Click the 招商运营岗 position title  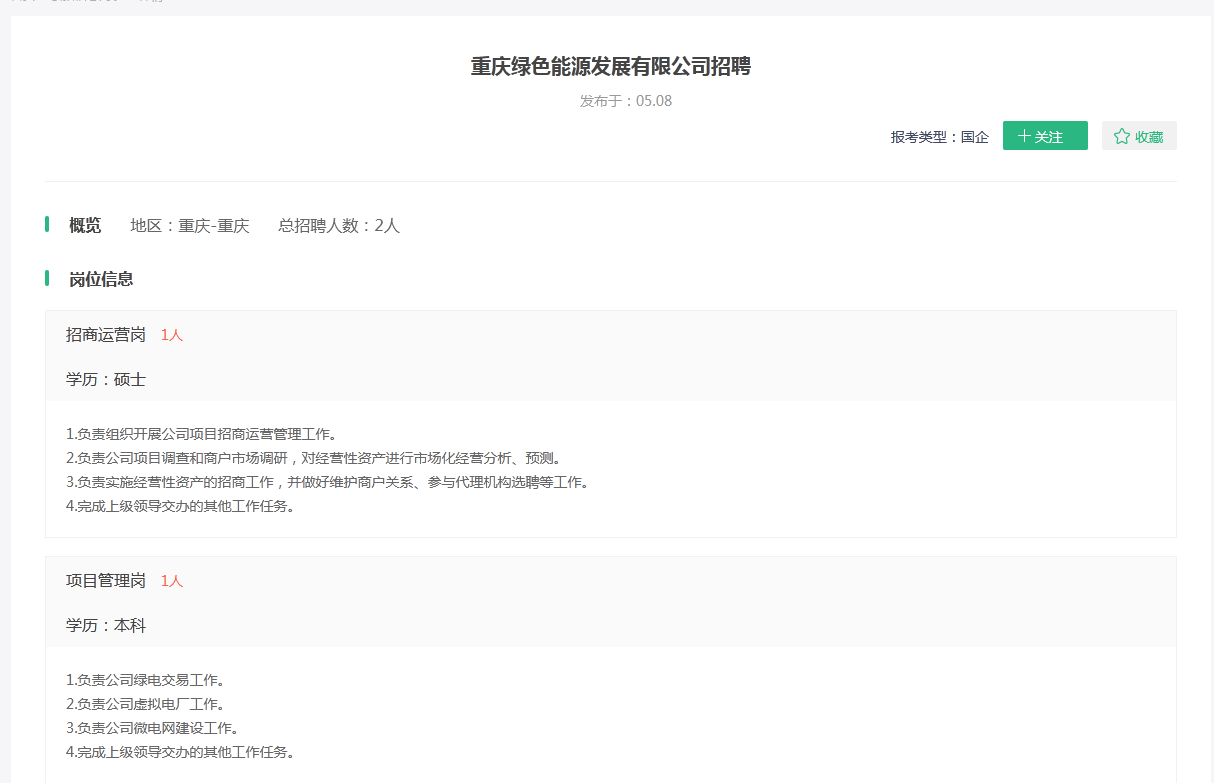[x=106, y=334]
